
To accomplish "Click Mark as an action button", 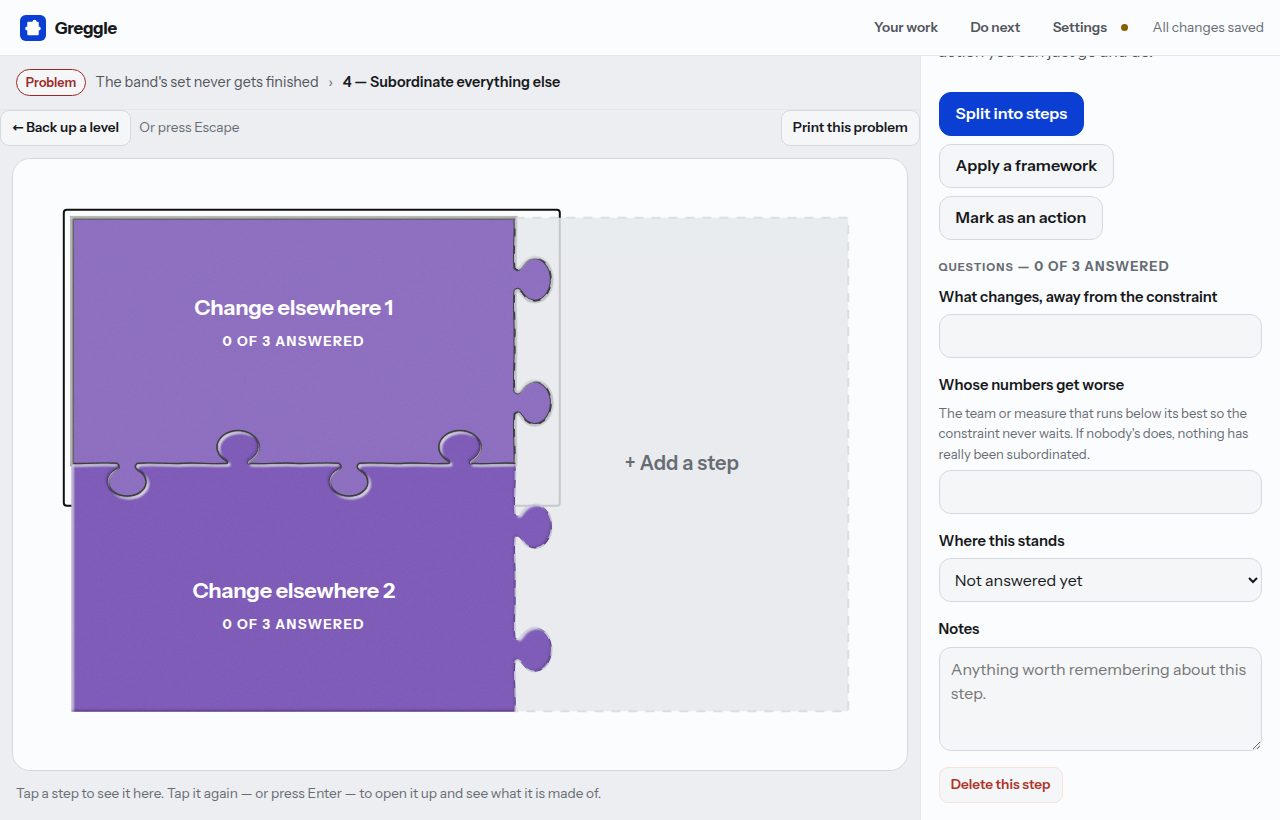I will click(x=1020, y=218).
